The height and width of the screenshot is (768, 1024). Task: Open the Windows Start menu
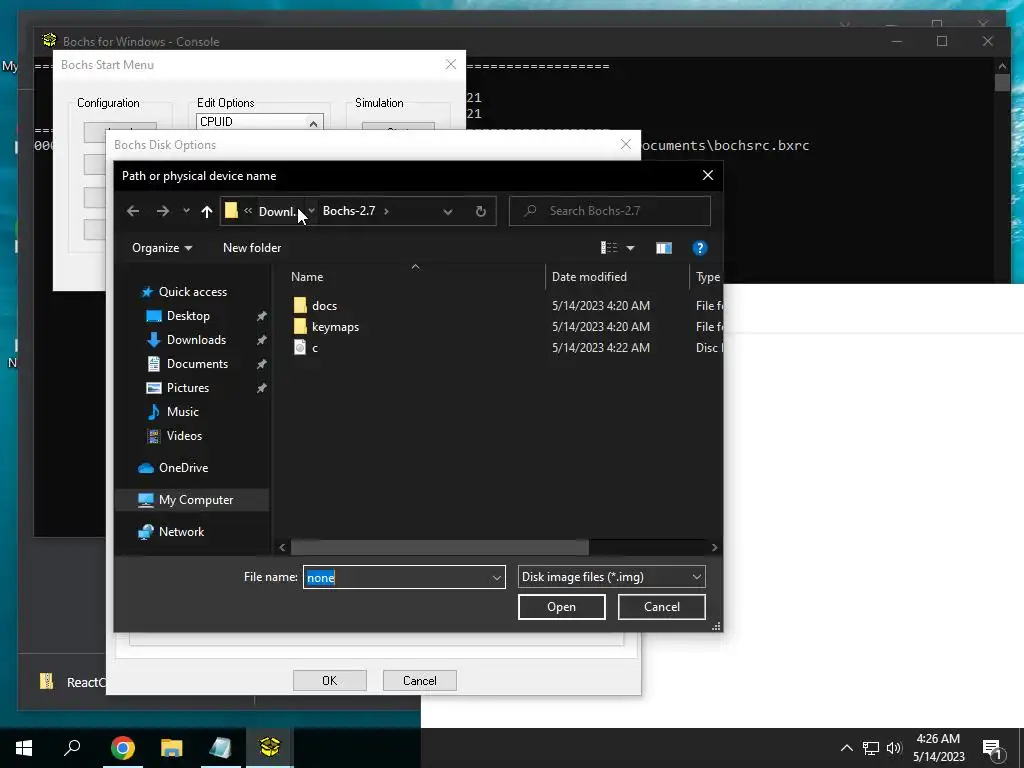coord(24,748)
